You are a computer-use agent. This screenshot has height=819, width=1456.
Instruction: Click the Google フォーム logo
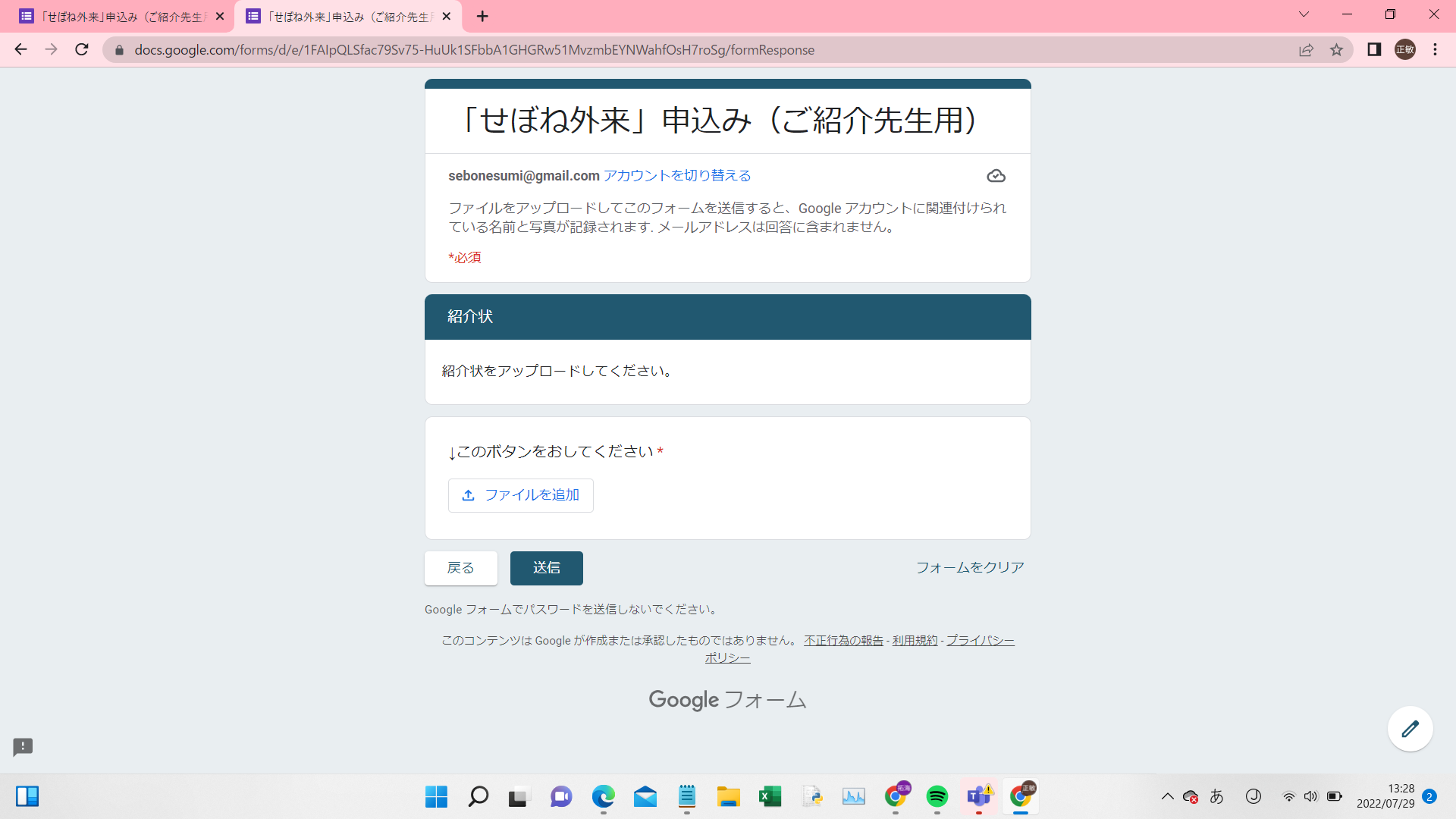[x=727, y=699]
